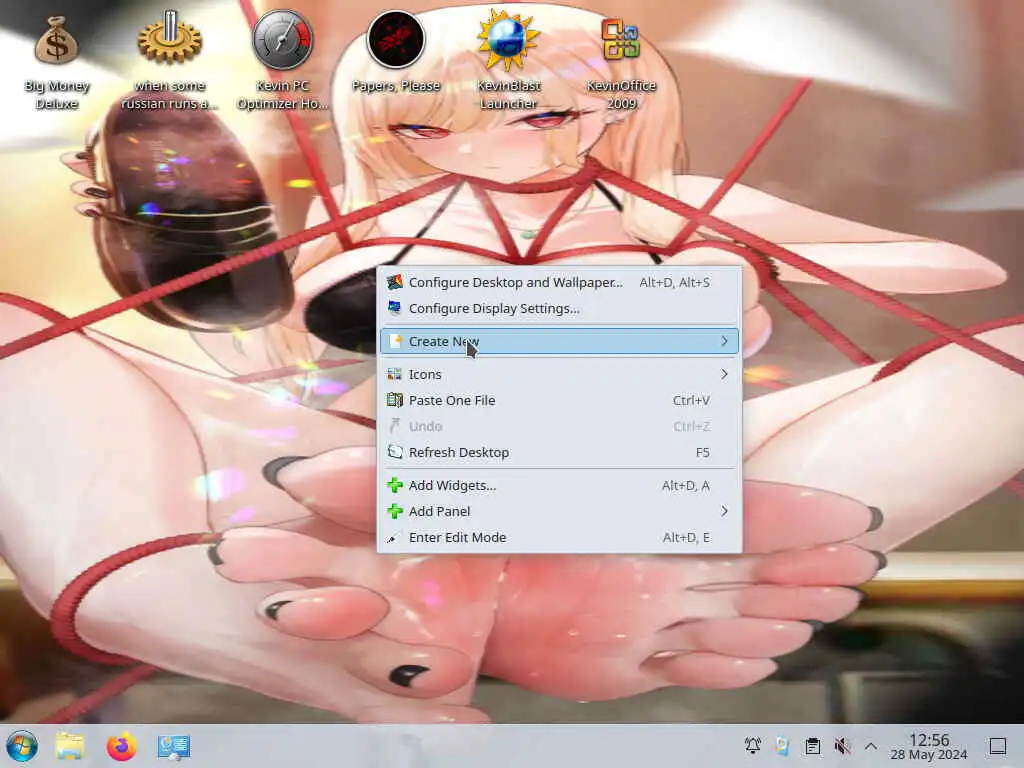The height and width of the screenshot is (768, 1024).
Task: Launch the file manager from the taskbar
Action: [x=70, y=746]
